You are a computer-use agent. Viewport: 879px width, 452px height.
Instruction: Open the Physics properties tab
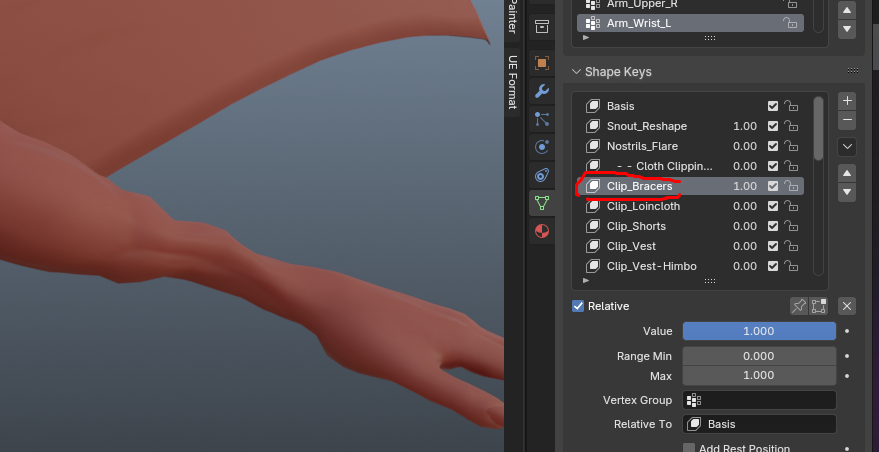point(542,147)
